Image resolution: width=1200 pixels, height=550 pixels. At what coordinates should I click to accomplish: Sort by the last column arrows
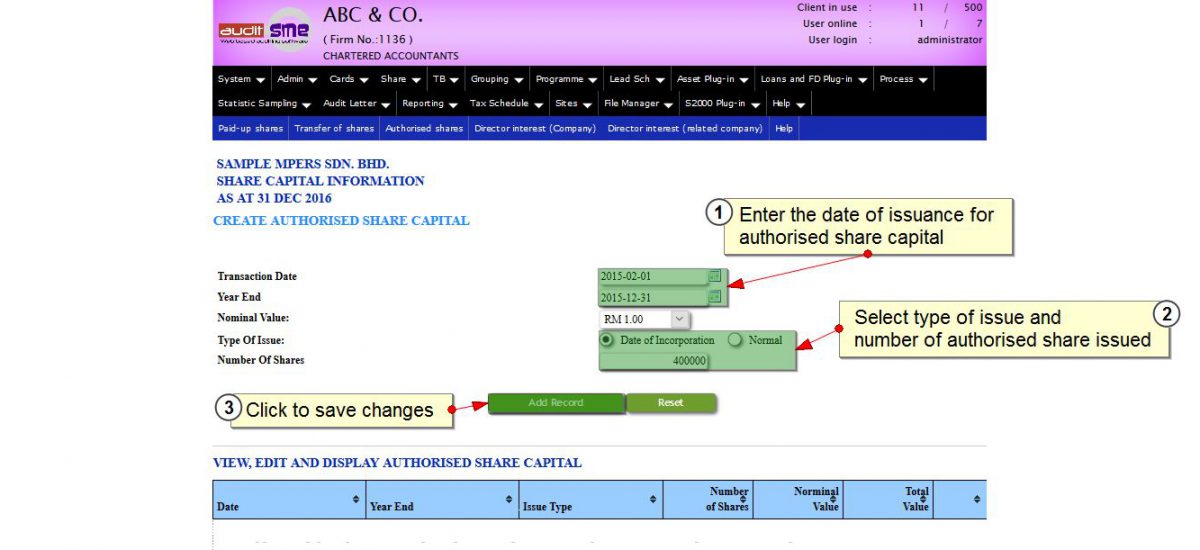pos(976,498)
